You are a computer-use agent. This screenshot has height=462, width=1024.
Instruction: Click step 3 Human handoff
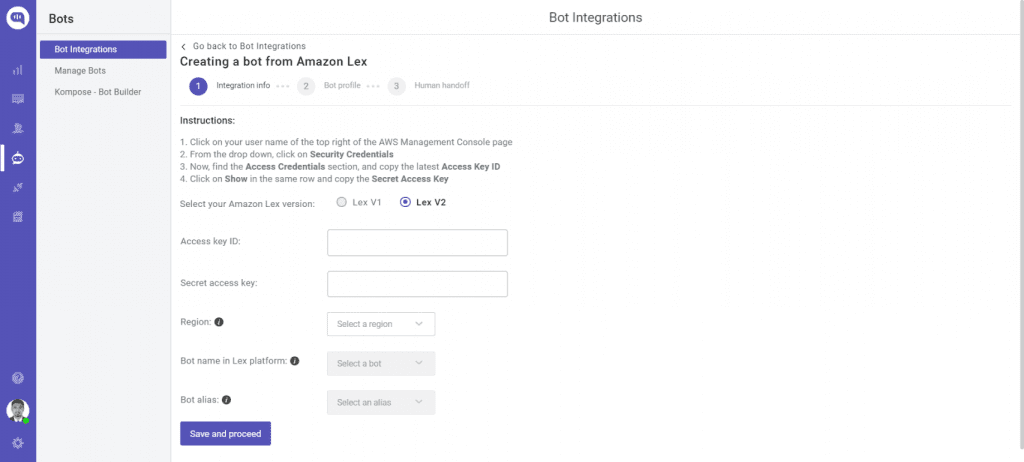pyautogui.click(x=428, y=86)
